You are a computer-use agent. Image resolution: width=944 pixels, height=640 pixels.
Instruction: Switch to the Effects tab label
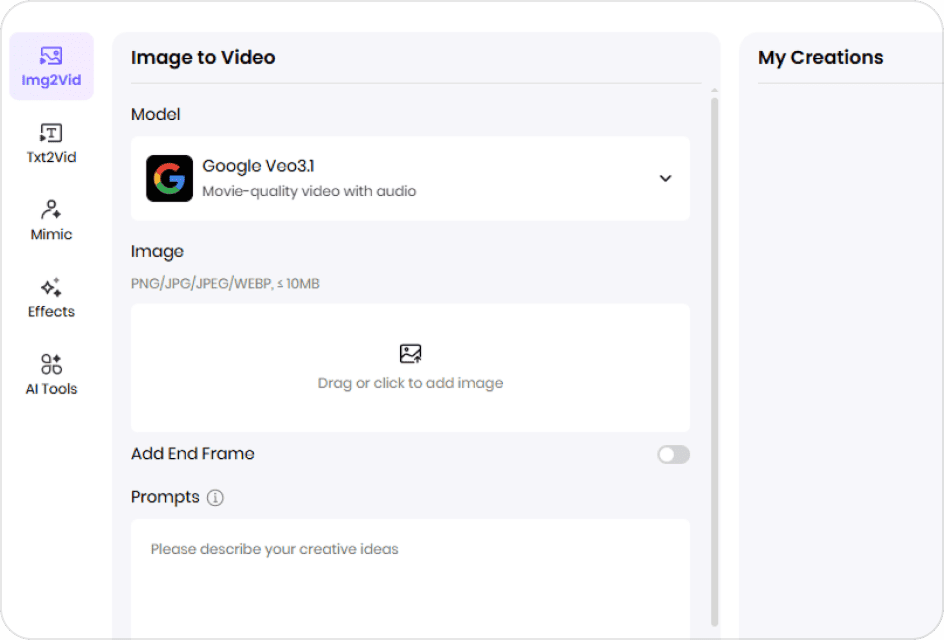51,311
